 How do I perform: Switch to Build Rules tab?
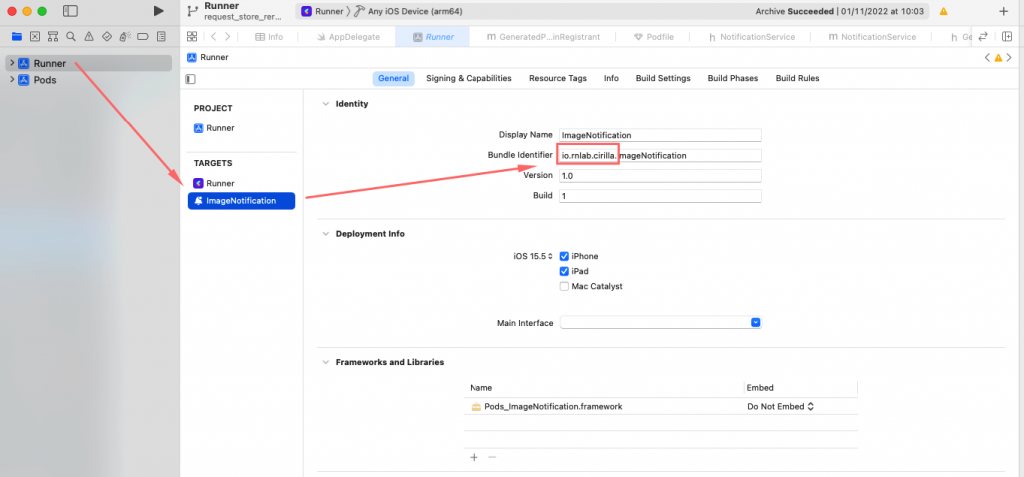click(x=797, y=78)
